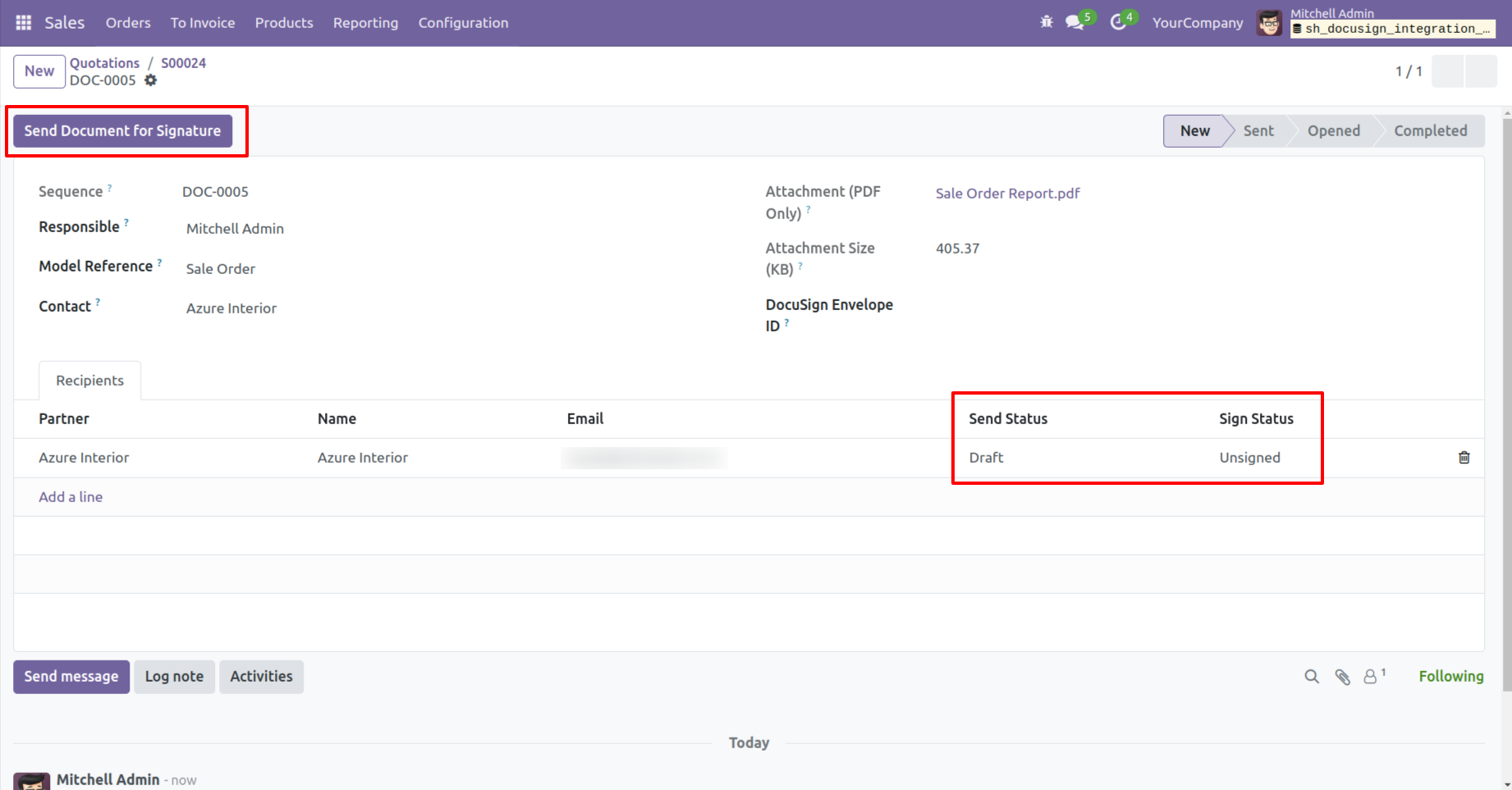Screen dimensions: 1512x790
Task: Open the Reporting menu
Action: 365,23
